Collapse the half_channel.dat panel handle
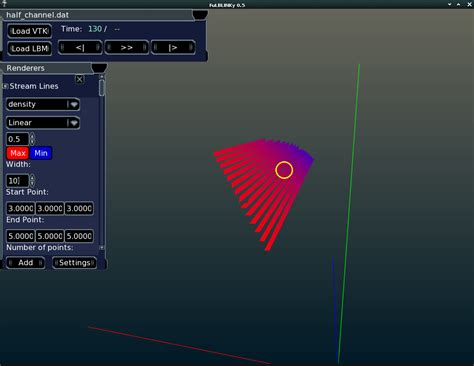The image size is (474, 366). pyautogui.click(x=200, y=15)
